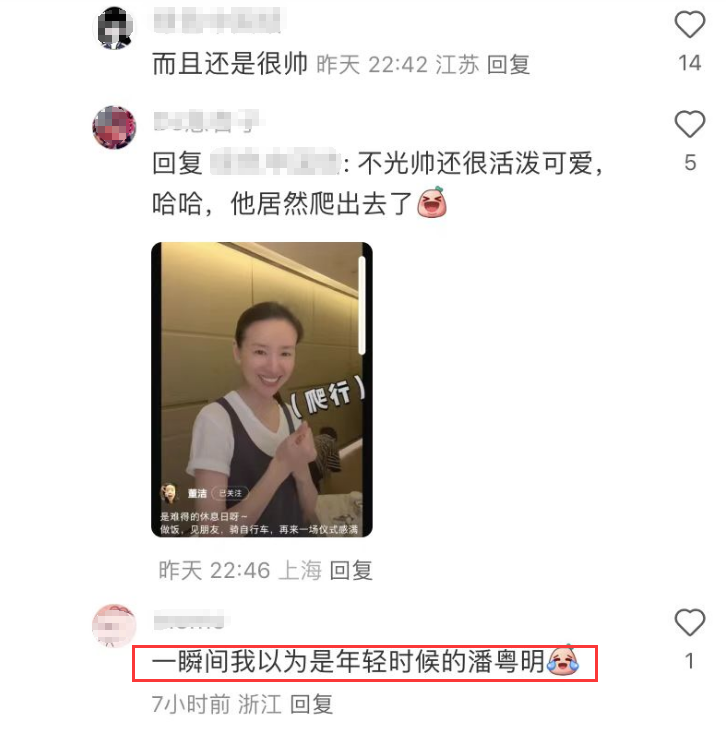Tap the blurred mentioned user after 回复
The height and width of the screenshot is (729, 726).
tap(276, 163)
